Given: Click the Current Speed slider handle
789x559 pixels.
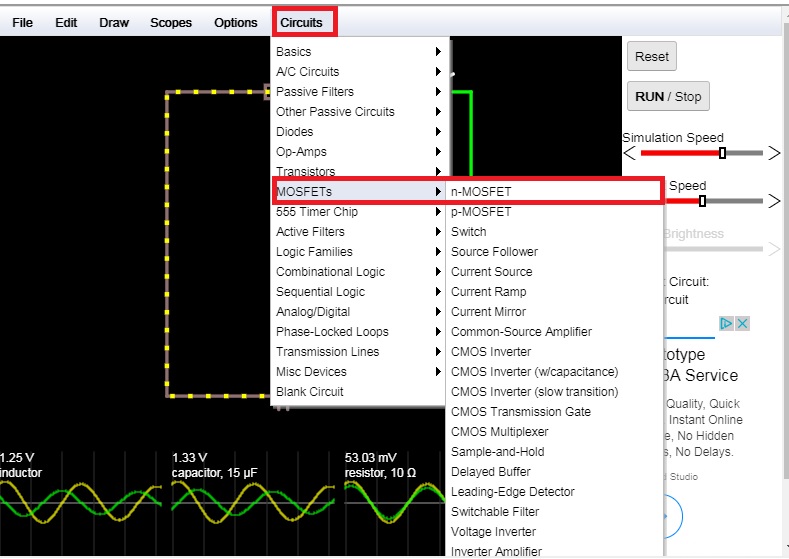Looking at the screenshot, I should (702, 201).
